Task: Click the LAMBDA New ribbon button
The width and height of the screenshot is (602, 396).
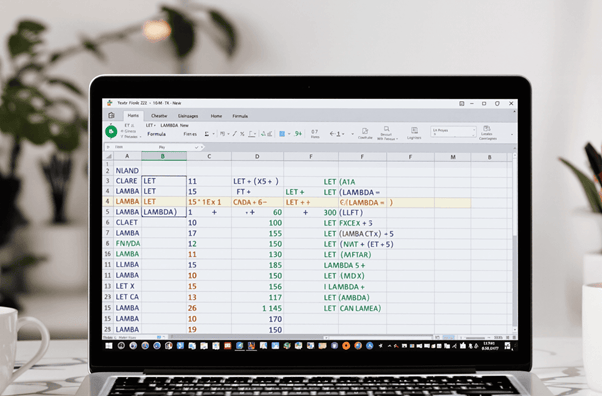Action: click(174, 125)
